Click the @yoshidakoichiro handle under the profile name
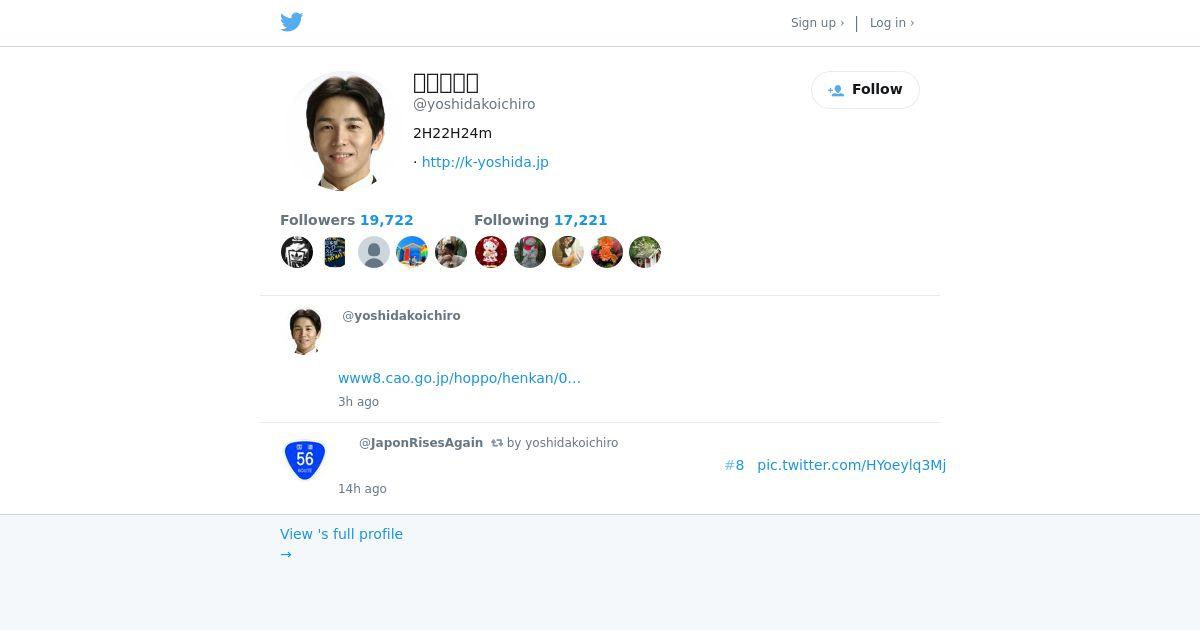 click(x=474, y=104)
